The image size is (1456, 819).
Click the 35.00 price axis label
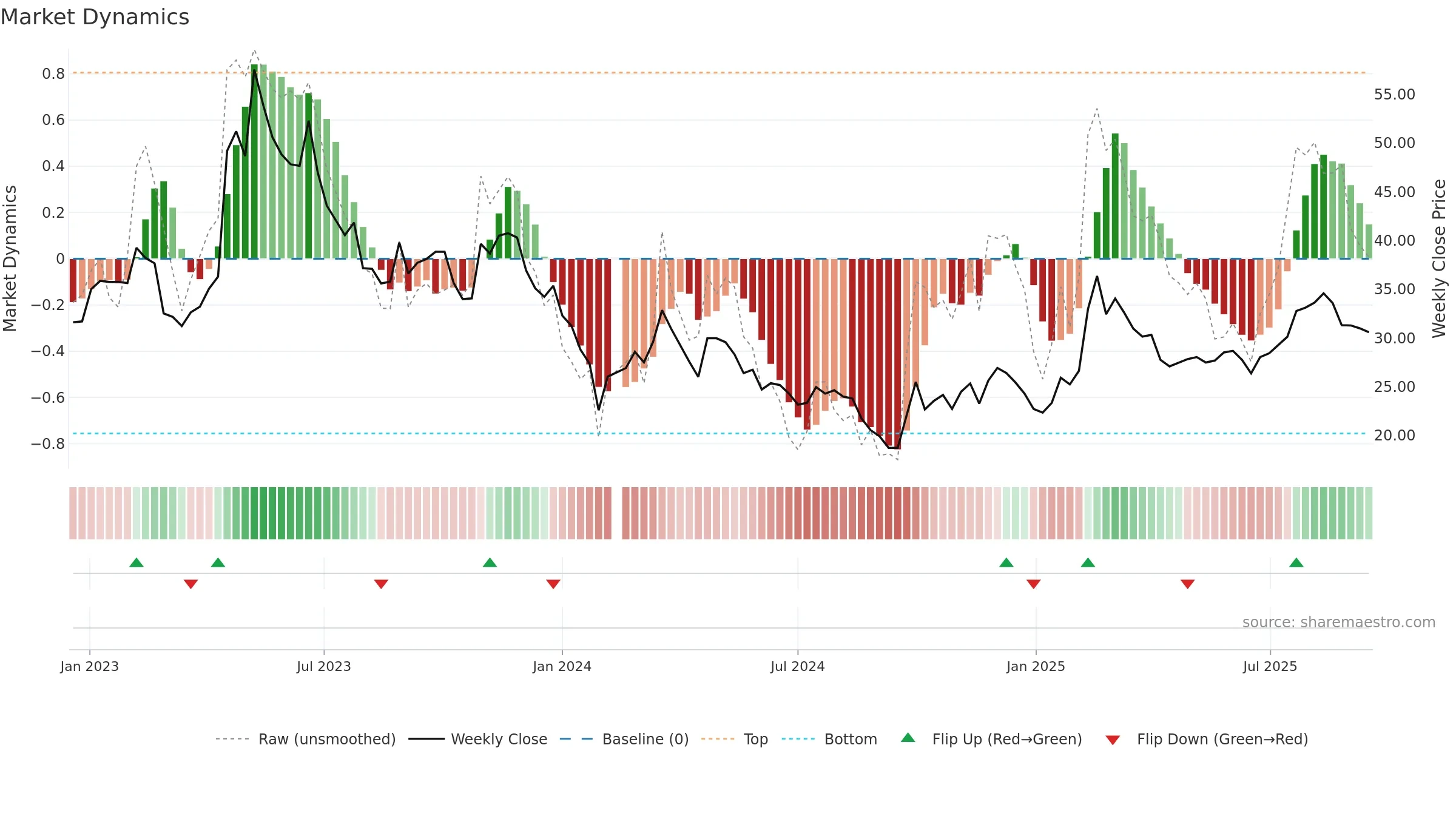1395,289
